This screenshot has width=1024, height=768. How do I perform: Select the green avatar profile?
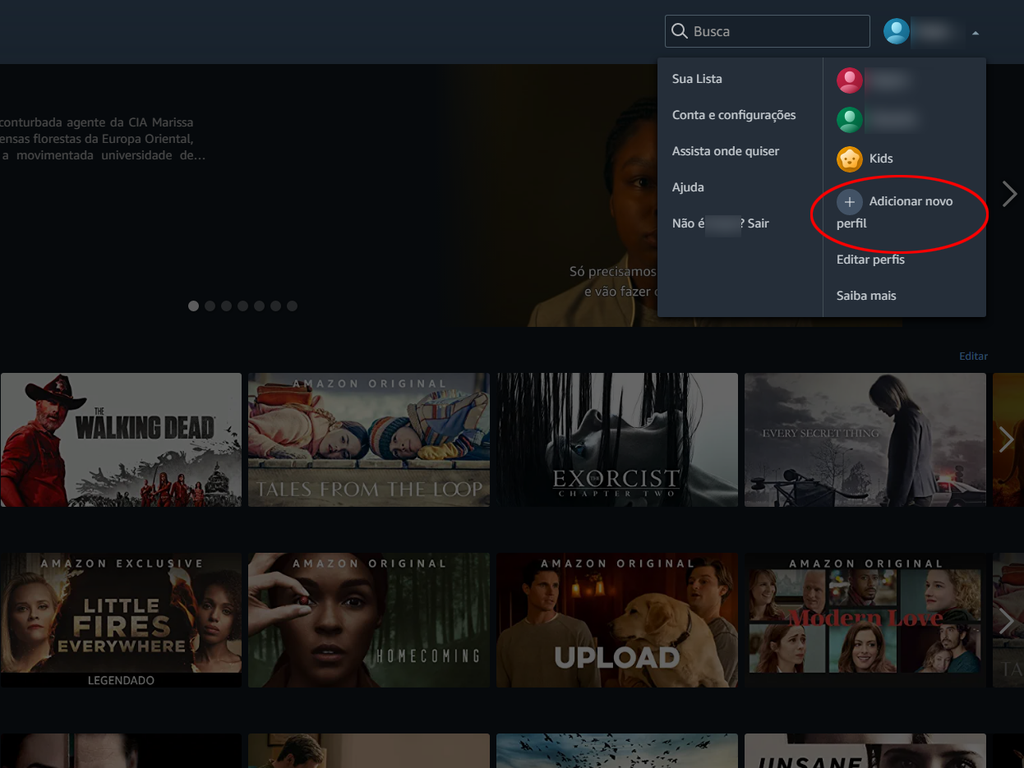(x=850, y=120)
